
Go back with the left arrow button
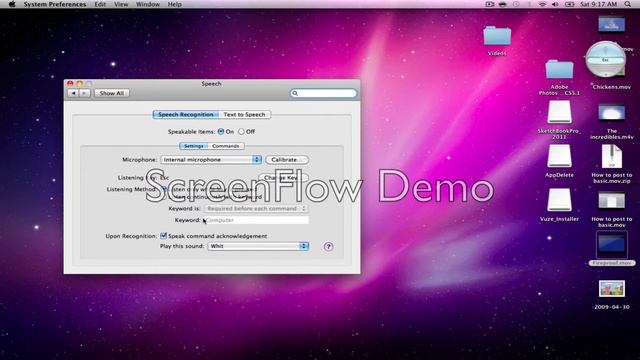(73, 93)
